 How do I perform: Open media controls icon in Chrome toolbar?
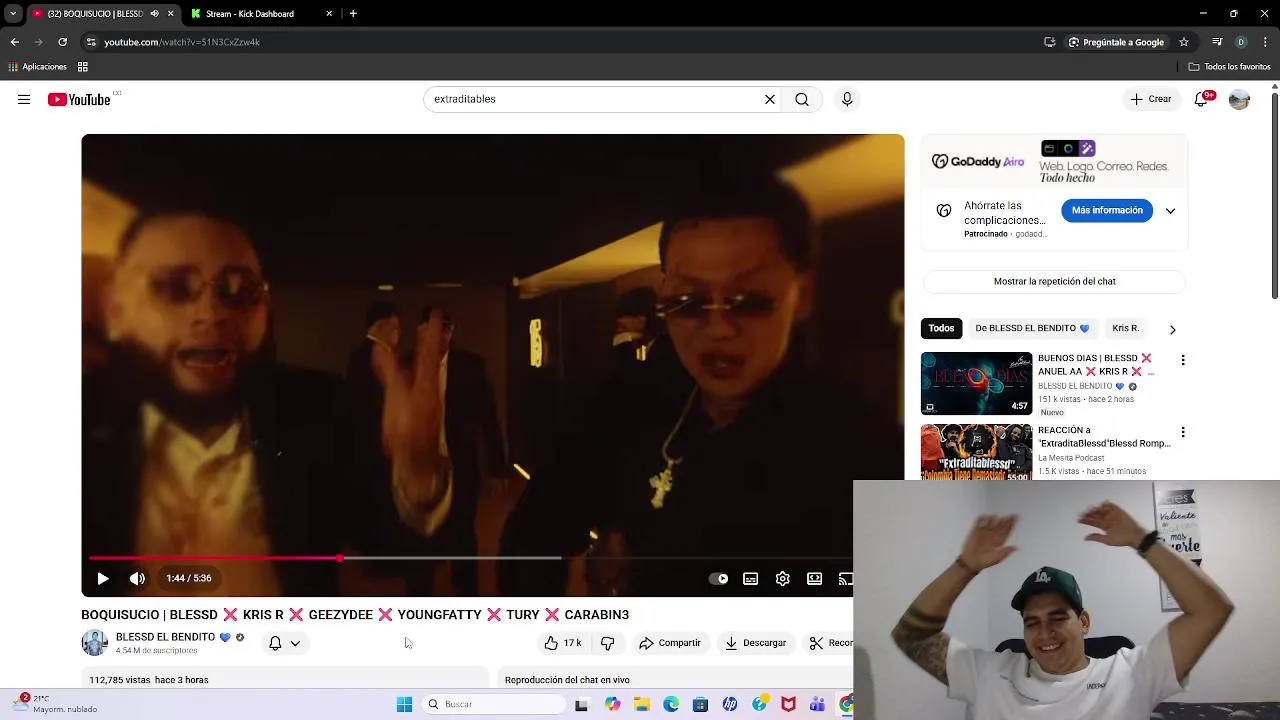pos(1217,42)
